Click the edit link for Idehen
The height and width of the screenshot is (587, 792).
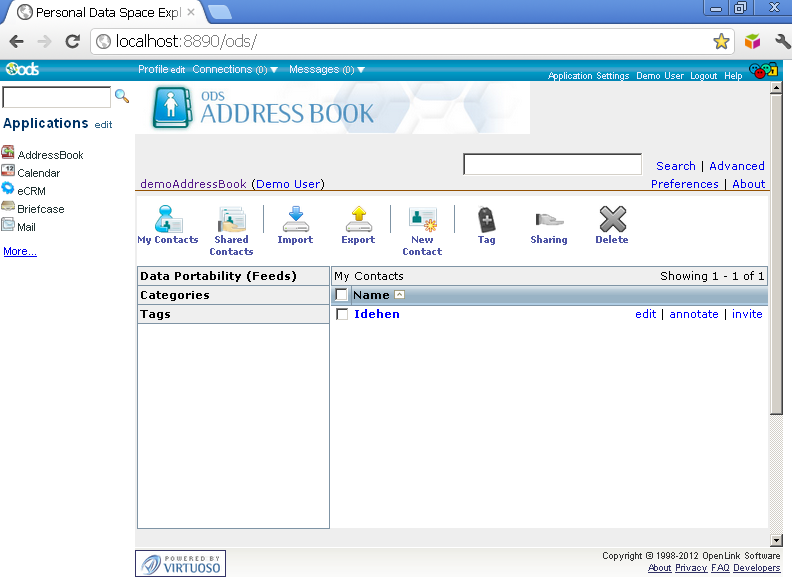coord(645,314)
